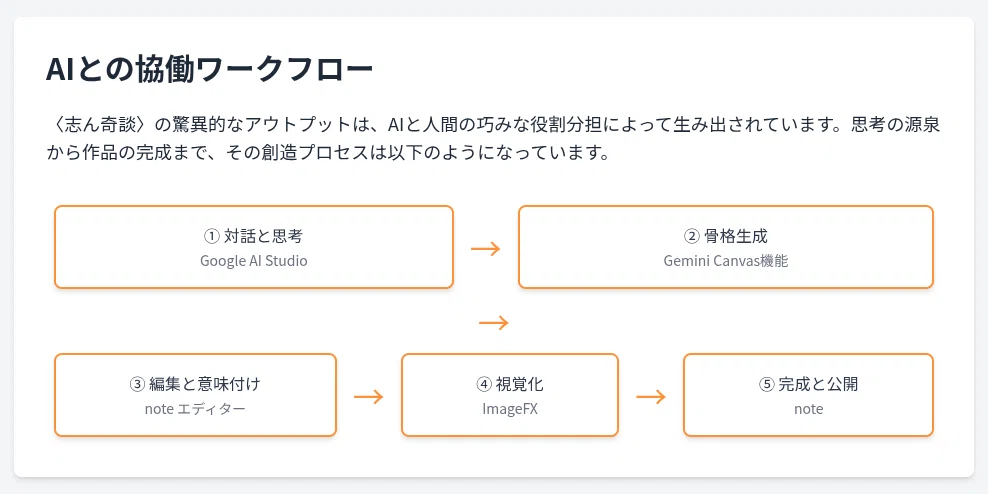
Task: Click the ① 対話と思考 workflow box
Action: 254,247
